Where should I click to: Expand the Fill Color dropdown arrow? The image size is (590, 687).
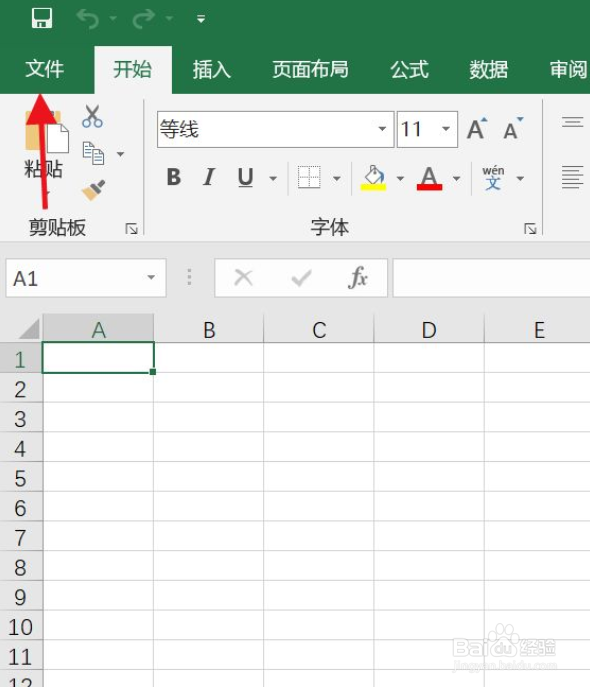click(400, 178)
